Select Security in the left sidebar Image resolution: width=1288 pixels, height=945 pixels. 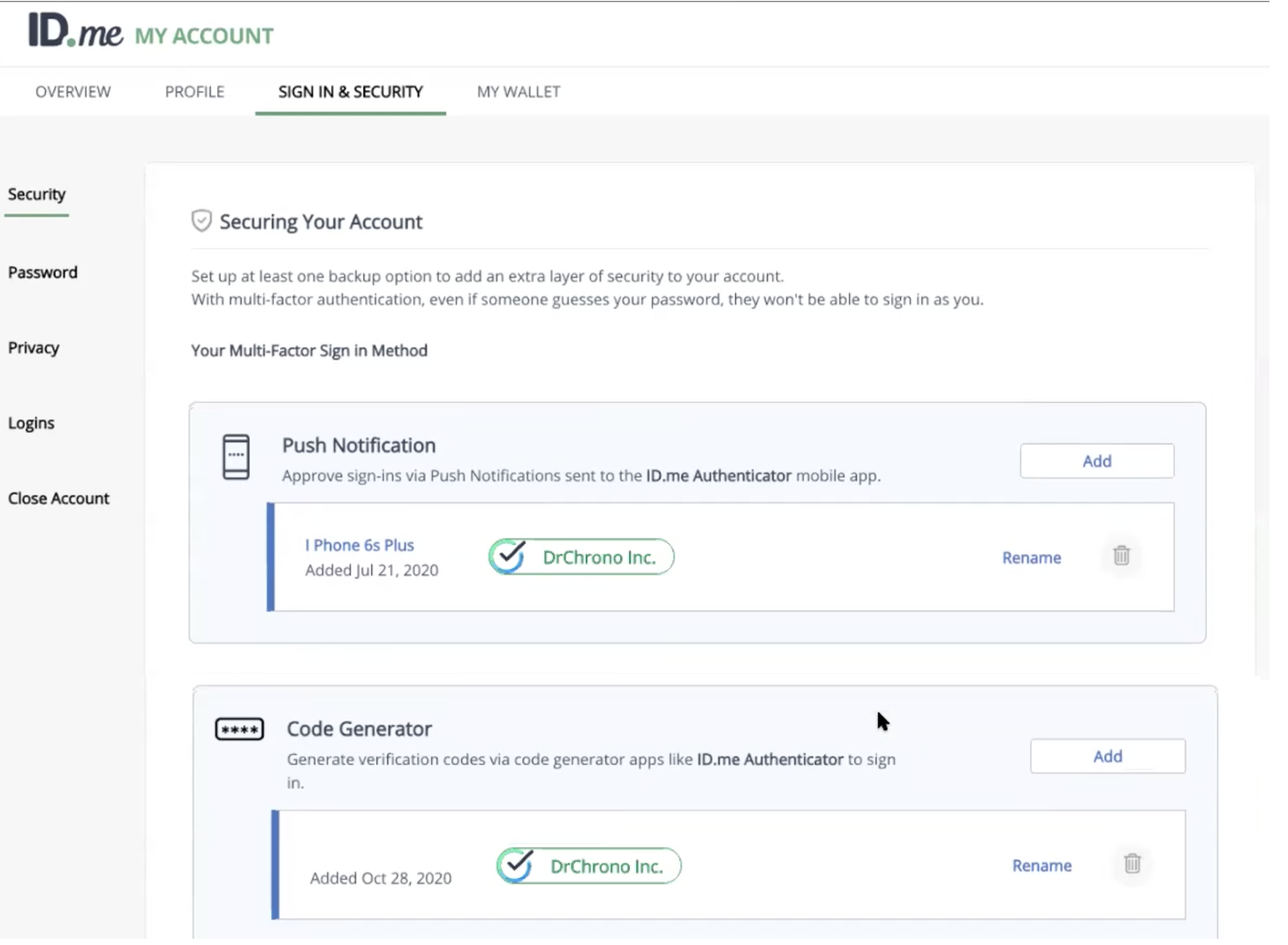(x=36, y=194)
